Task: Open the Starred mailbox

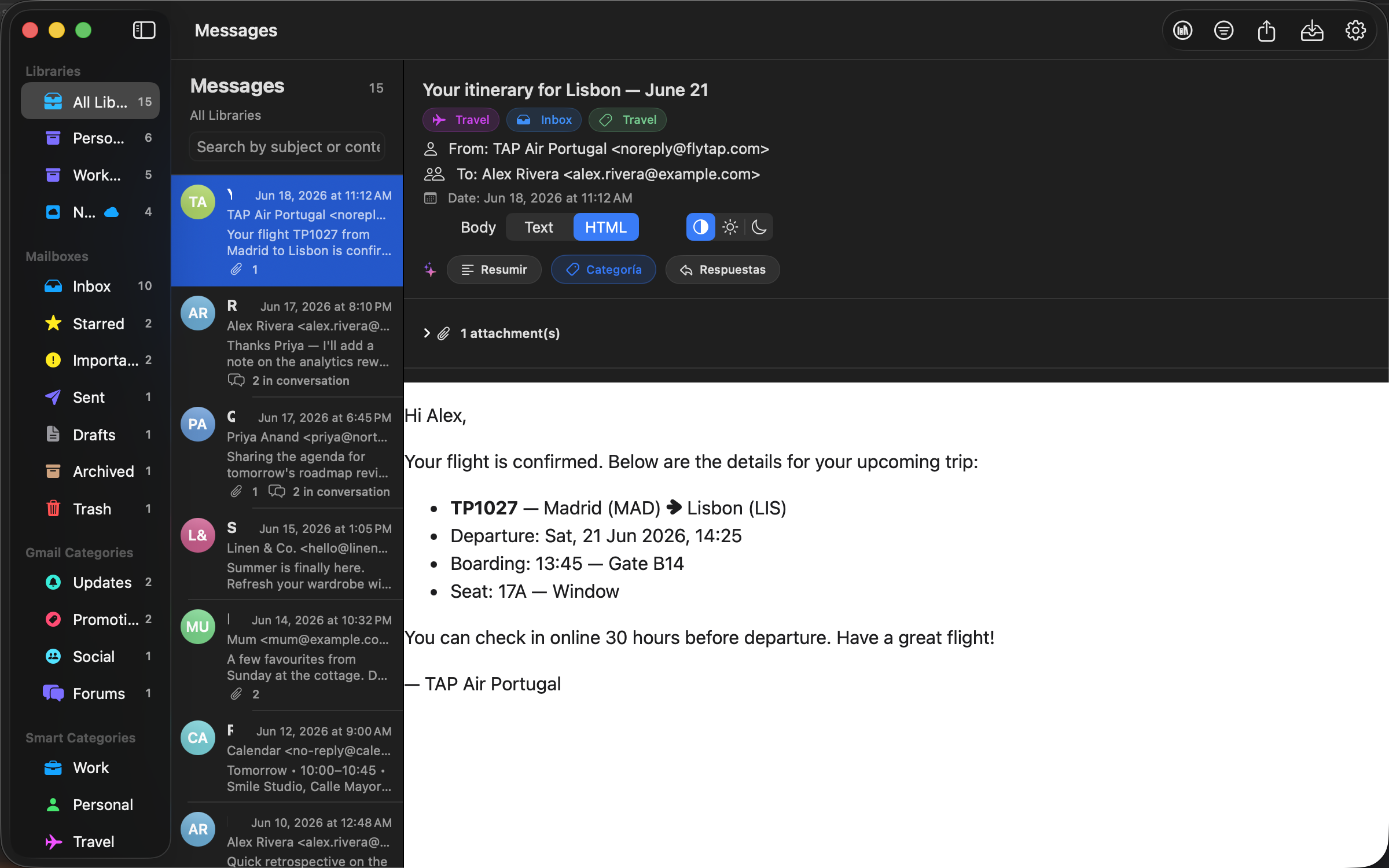Action: (90, 323)
